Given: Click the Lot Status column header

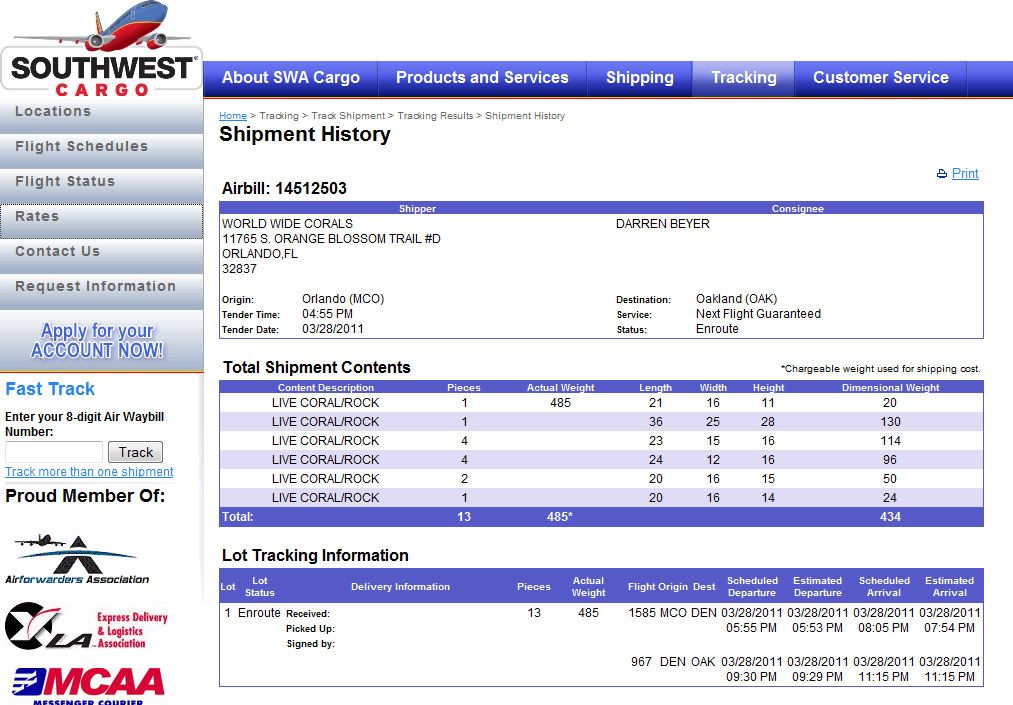Looking at the screenshot, I should coord(260,587).
